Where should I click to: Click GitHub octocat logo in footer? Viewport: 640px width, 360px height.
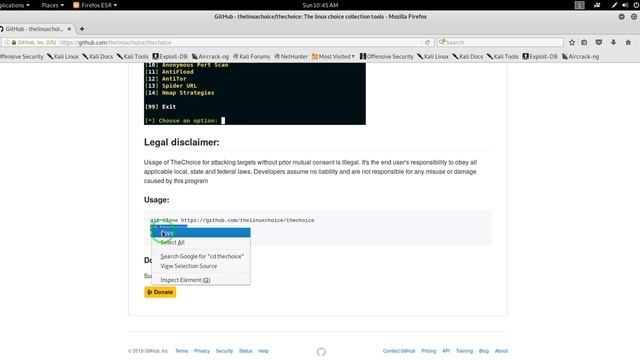(321, 352)
